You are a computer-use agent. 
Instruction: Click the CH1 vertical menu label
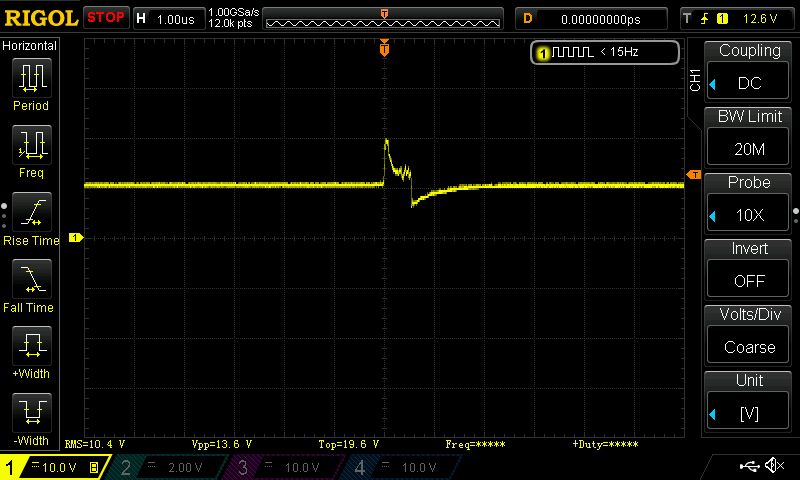click(695, 80)
